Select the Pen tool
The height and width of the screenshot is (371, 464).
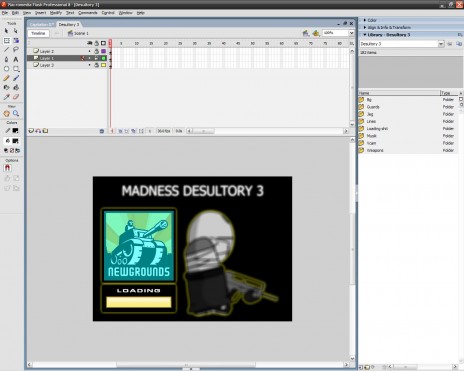click(x=6, y=59)
